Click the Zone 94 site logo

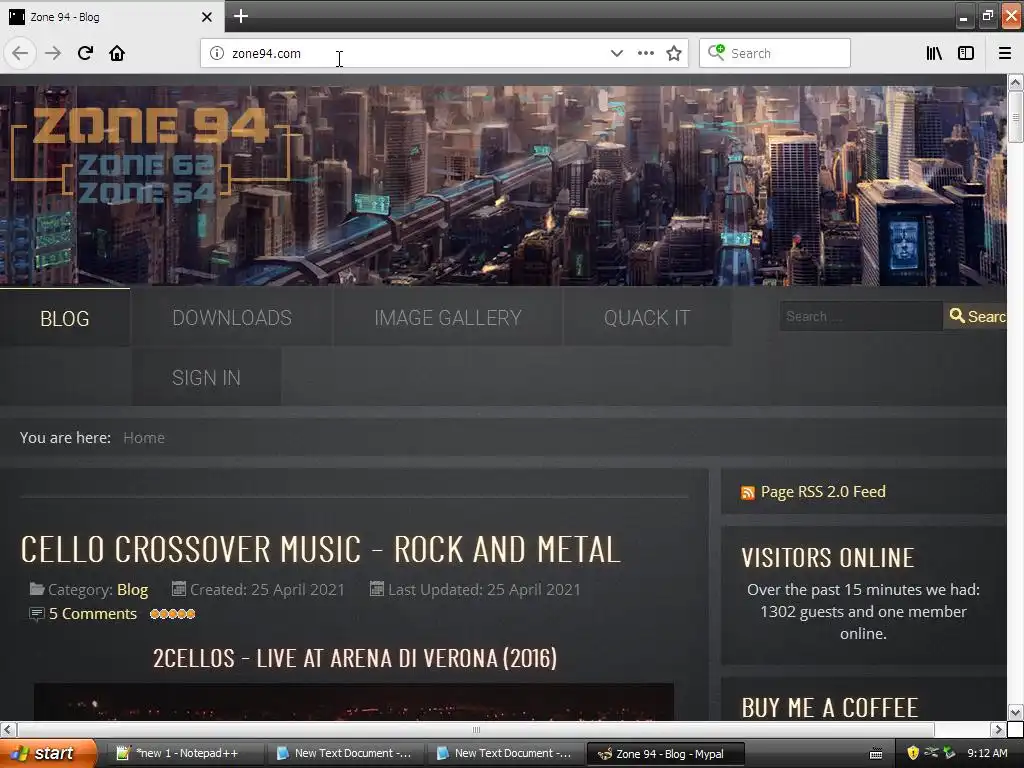click(150, 154)
